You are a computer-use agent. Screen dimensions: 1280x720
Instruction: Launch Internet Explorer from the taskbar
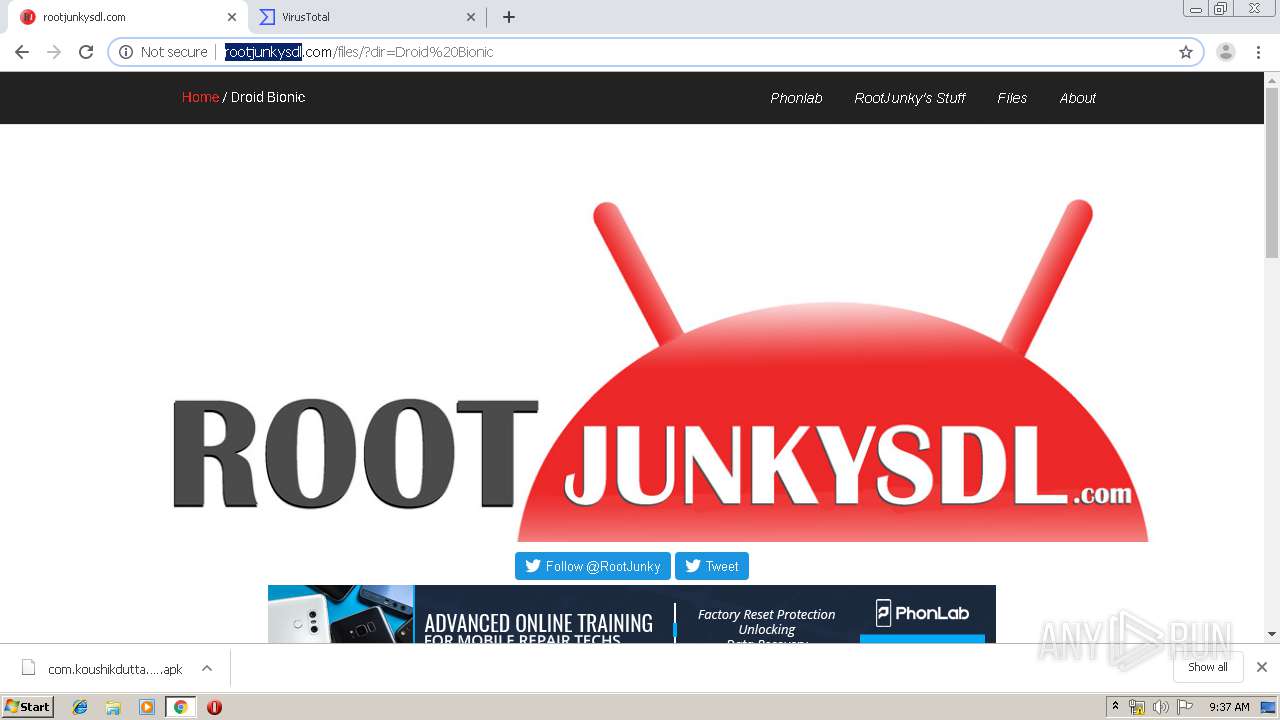[x=80, y=707]
